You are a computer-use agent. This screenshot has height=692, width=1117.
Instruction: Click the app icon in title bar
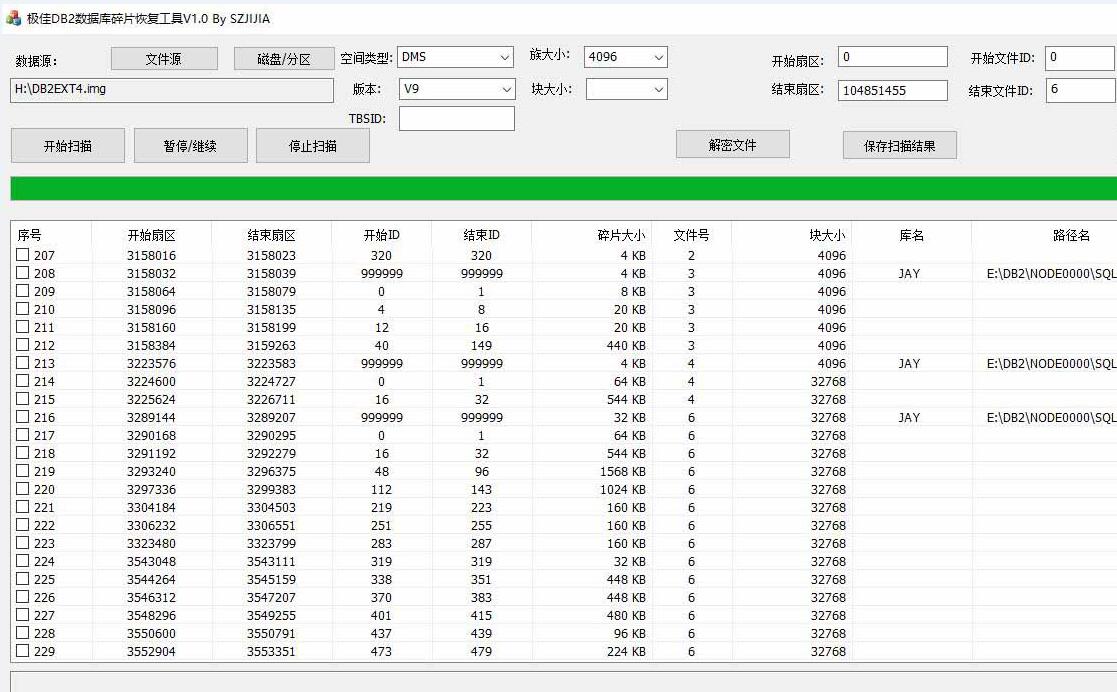pyautogui.click(x=13, y=18)
